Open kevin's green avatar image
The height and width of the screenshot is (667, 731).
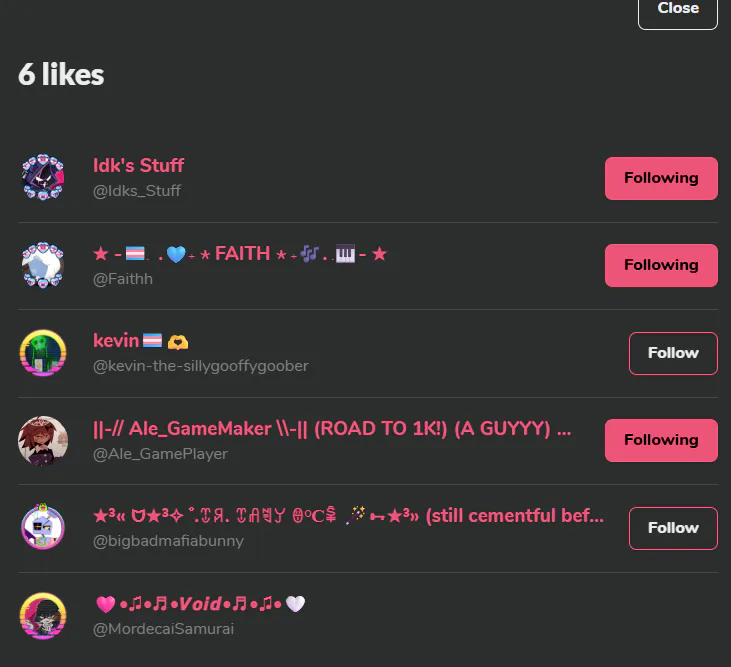coord(43,353)
